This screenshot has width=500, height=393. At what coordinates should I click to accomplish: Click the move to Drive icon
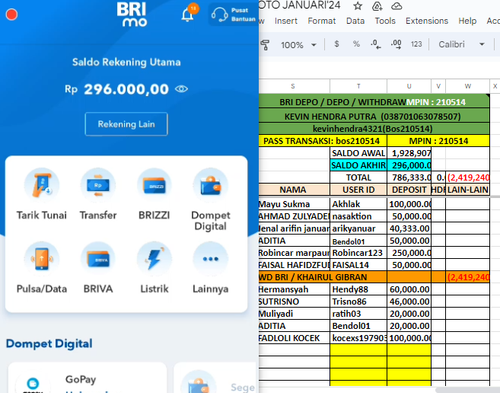coord(377,6)
